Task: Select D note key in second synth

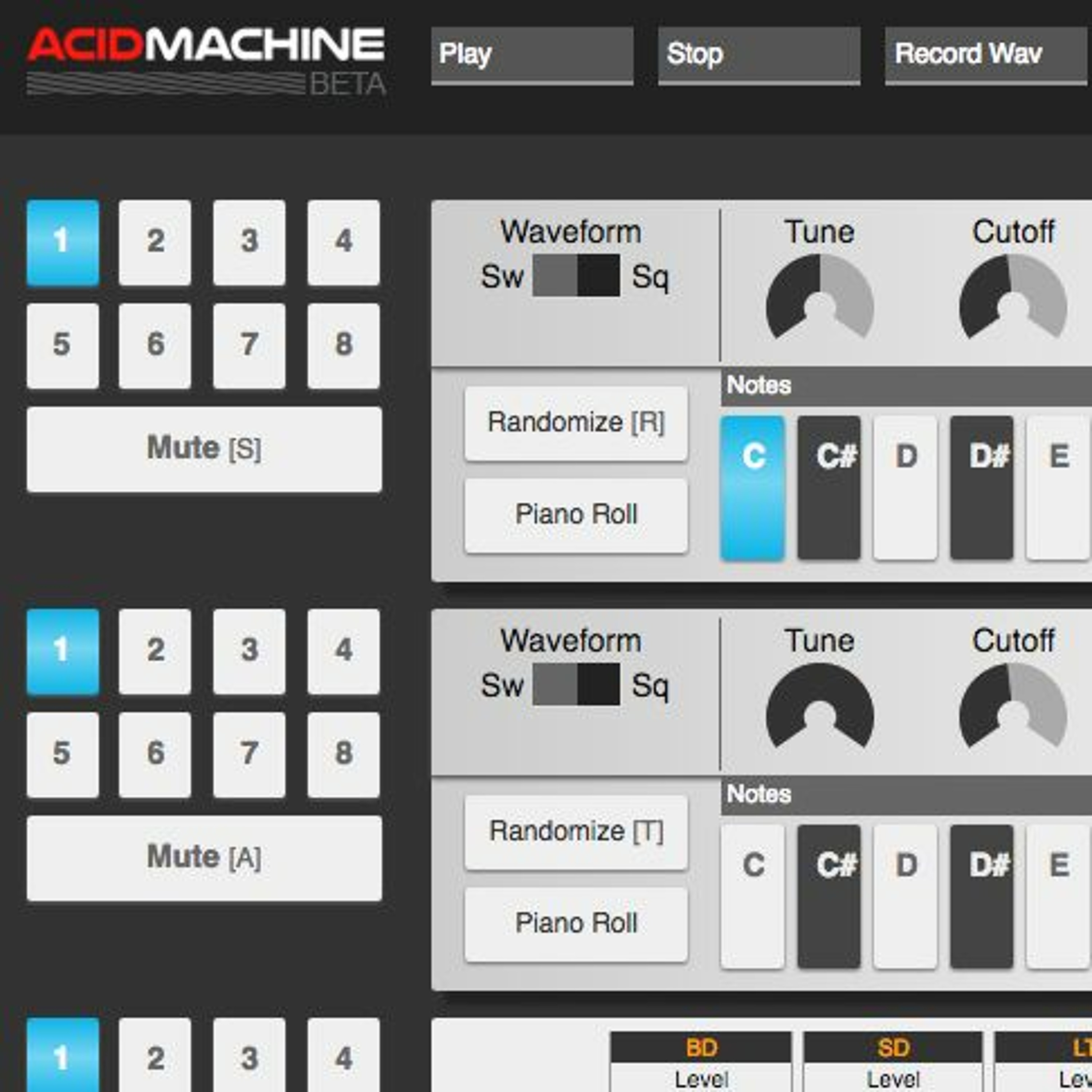Action: pos(906,897)
